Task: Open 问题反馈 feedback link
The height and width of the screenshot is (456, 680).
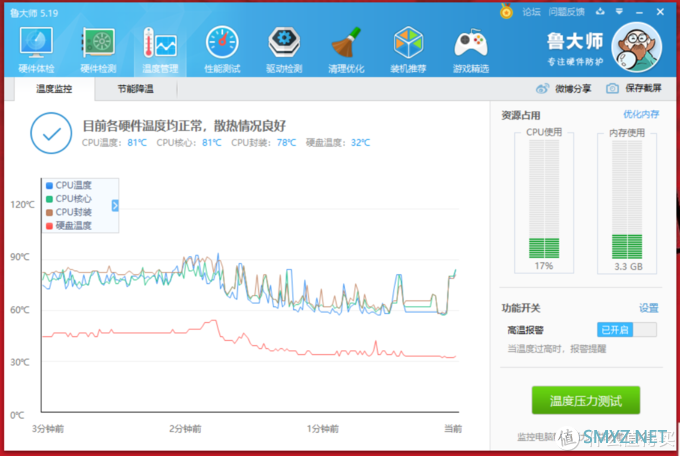Action: (566, 12)
